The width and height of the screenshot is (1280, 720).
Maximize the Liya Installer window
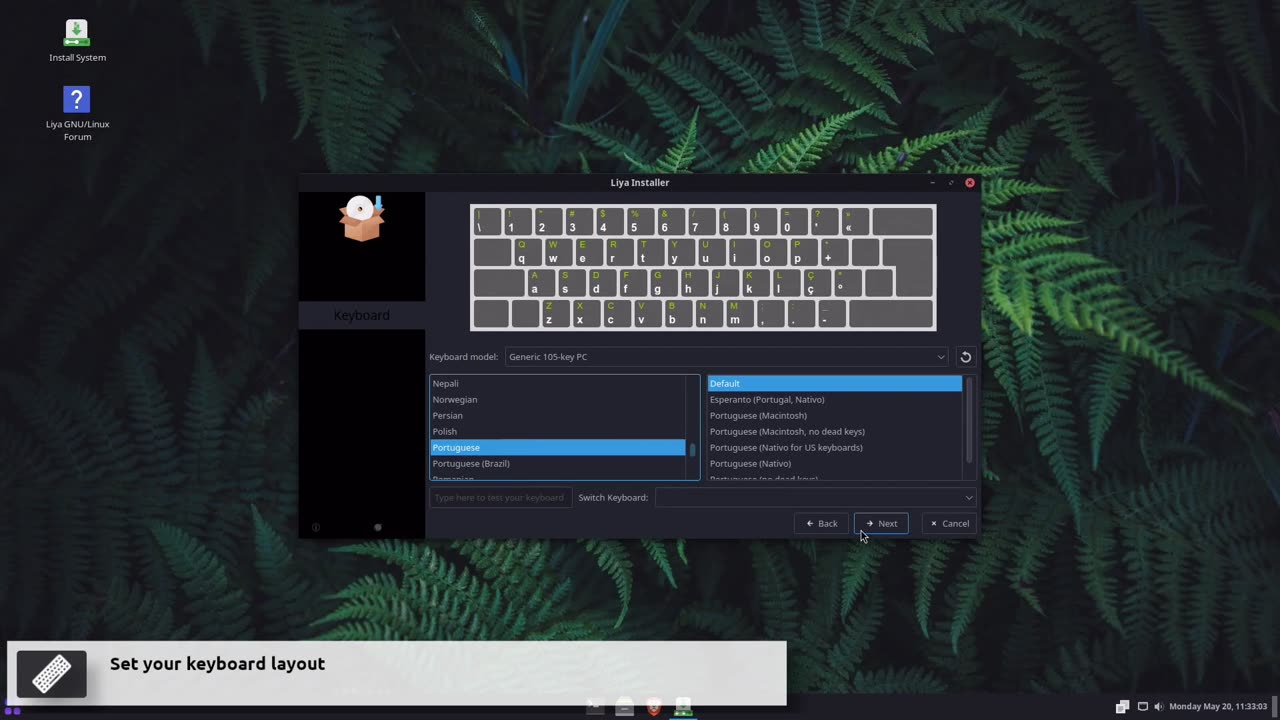(x=951, y=183)
